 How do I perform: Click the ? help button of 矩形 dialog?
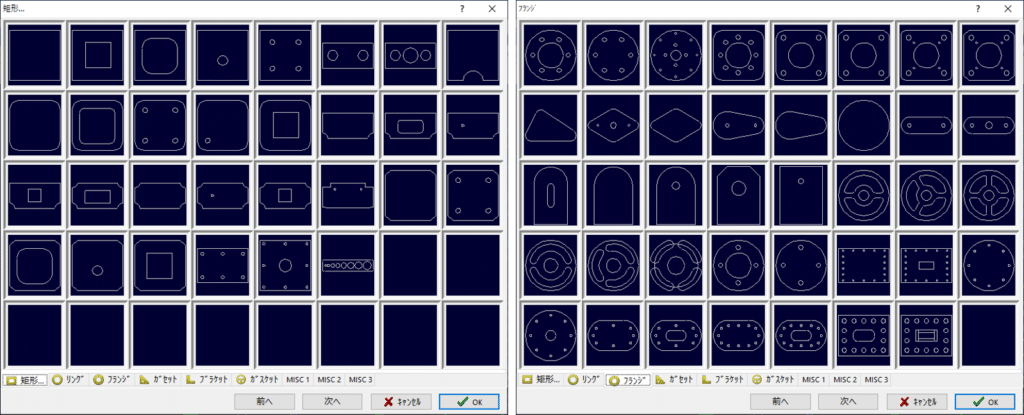(462, 8)
